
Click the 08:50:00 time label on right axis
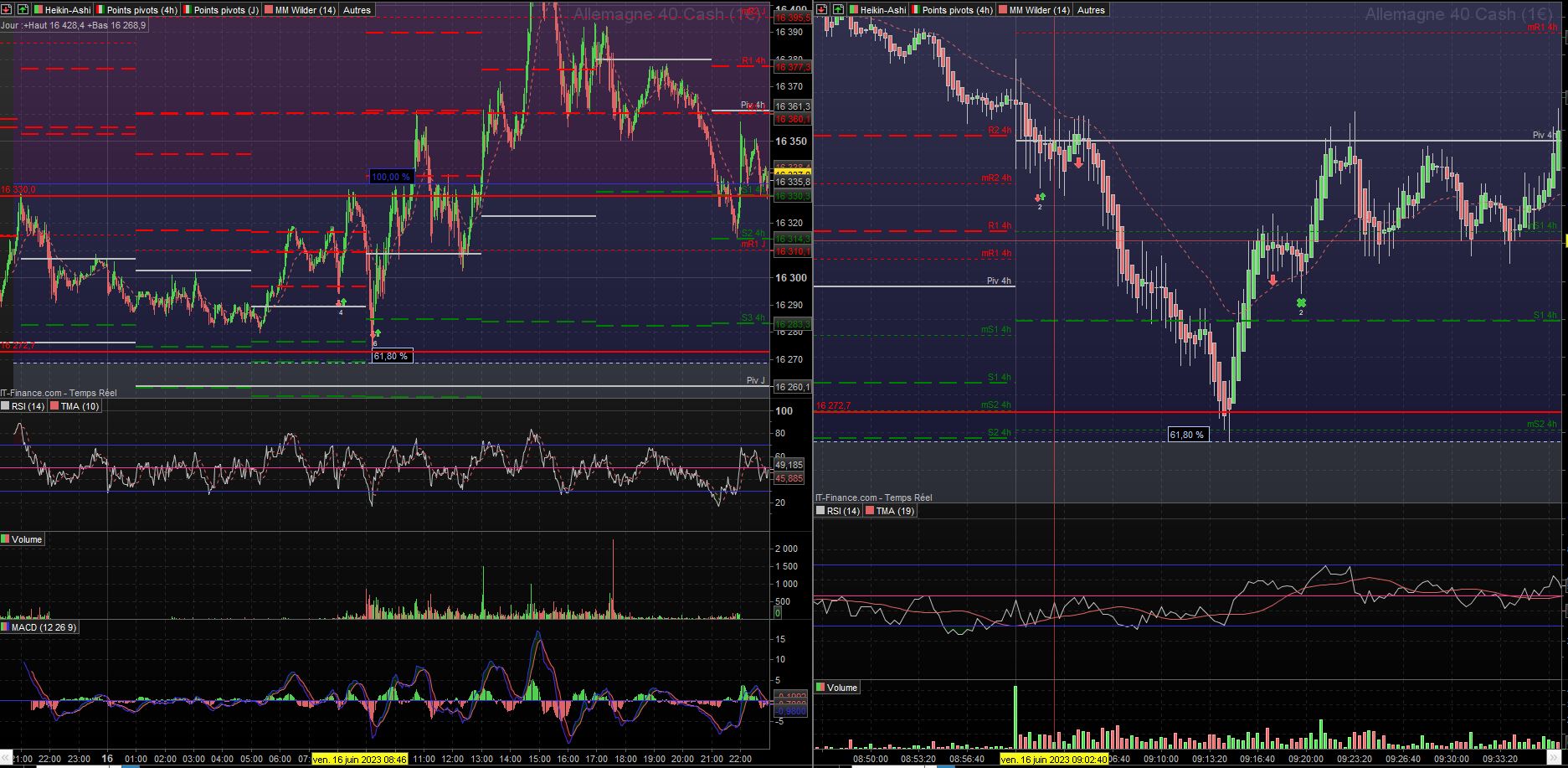[x=871, y=760]
